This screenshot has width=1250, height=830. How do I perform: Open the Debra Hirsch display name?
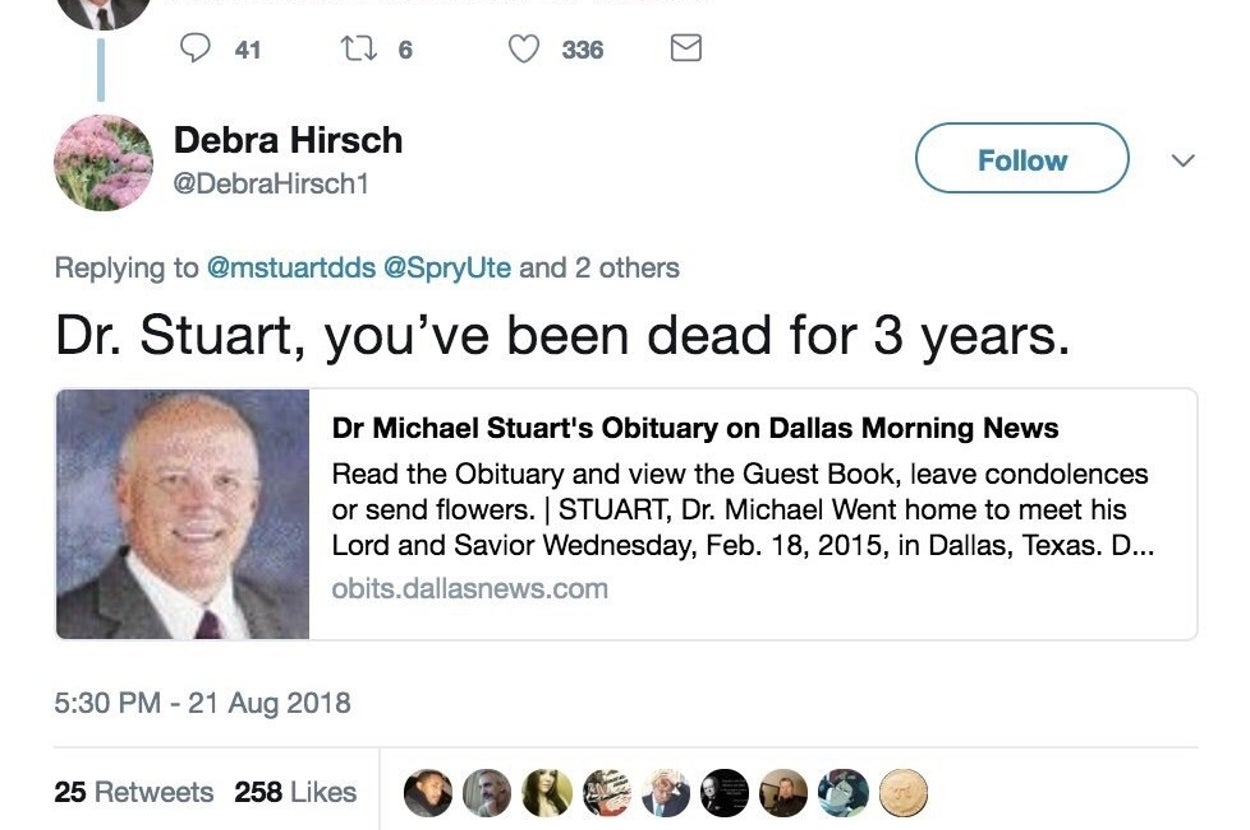(x=288, y=140)
